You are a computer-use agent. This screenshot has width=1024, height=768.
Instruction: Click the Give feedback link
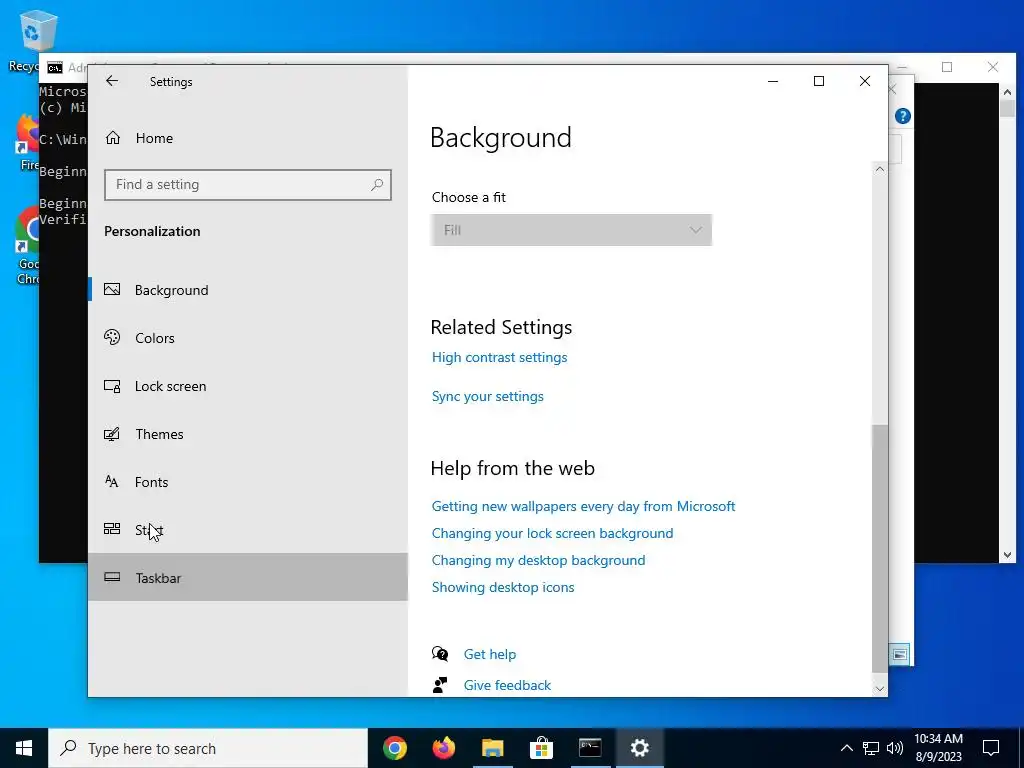[507, 685]
